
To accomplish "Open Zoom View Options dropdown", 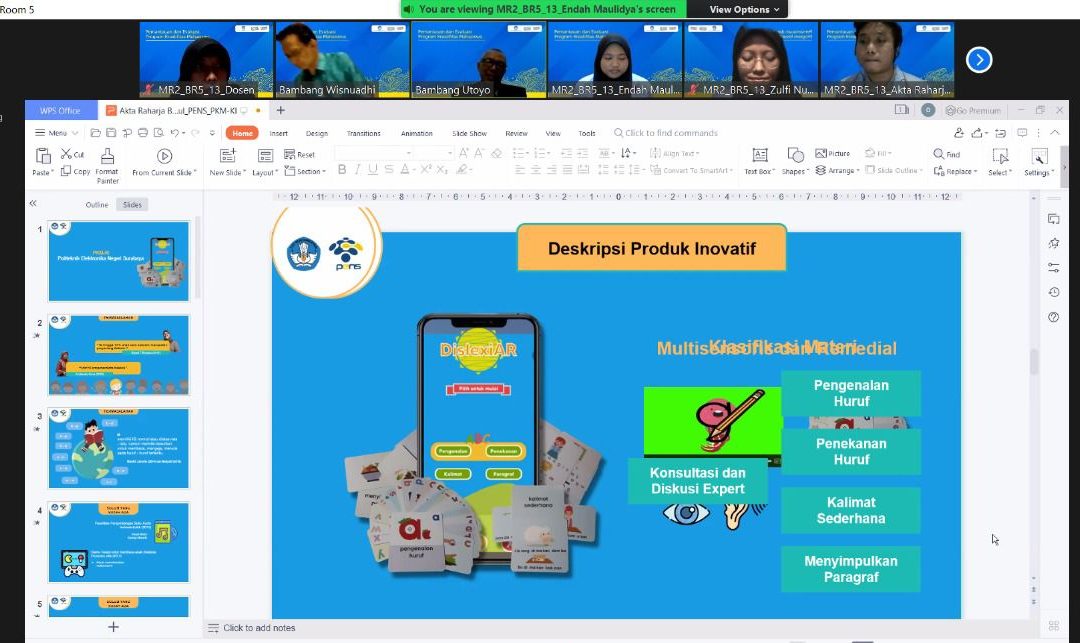I will click(745, 9).
